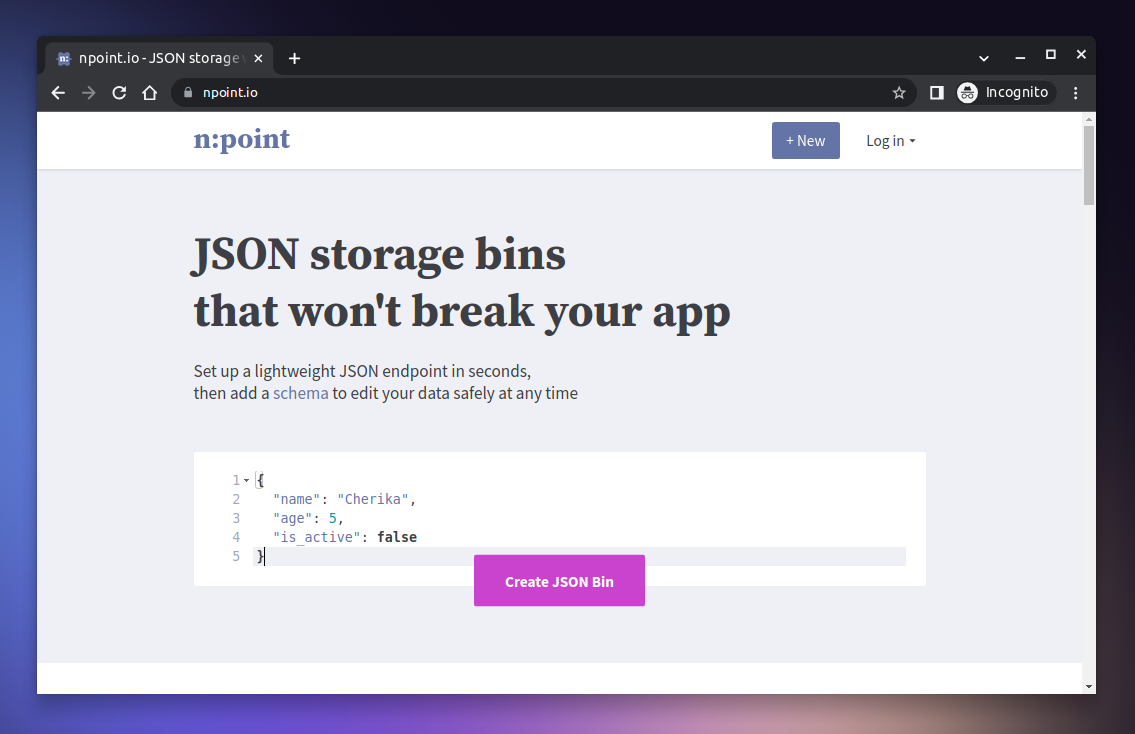Reload the npoint.io page
The width and height of the screenshot is (1135, 734).
(119, 93)
